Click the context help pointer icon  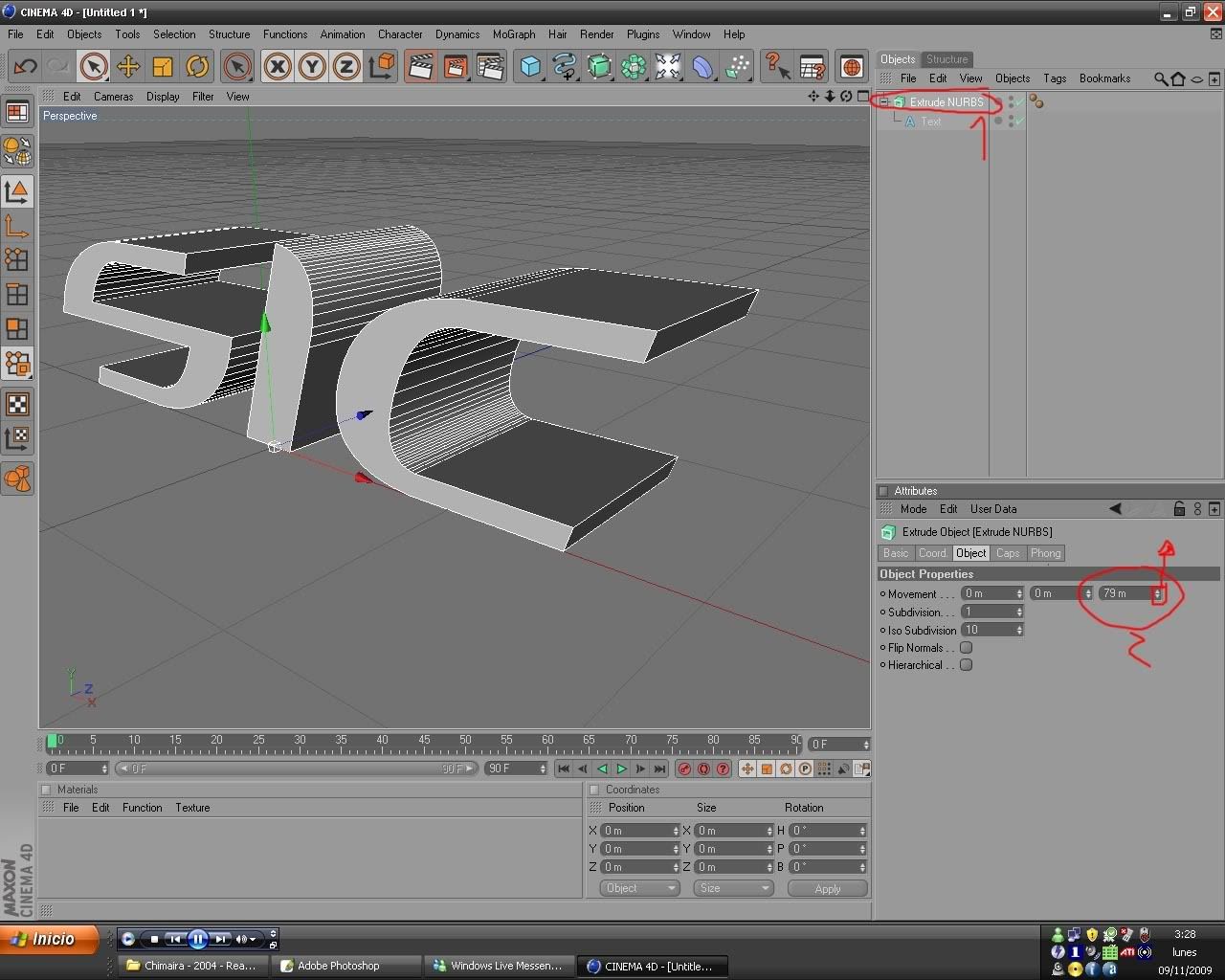[777, 66]
